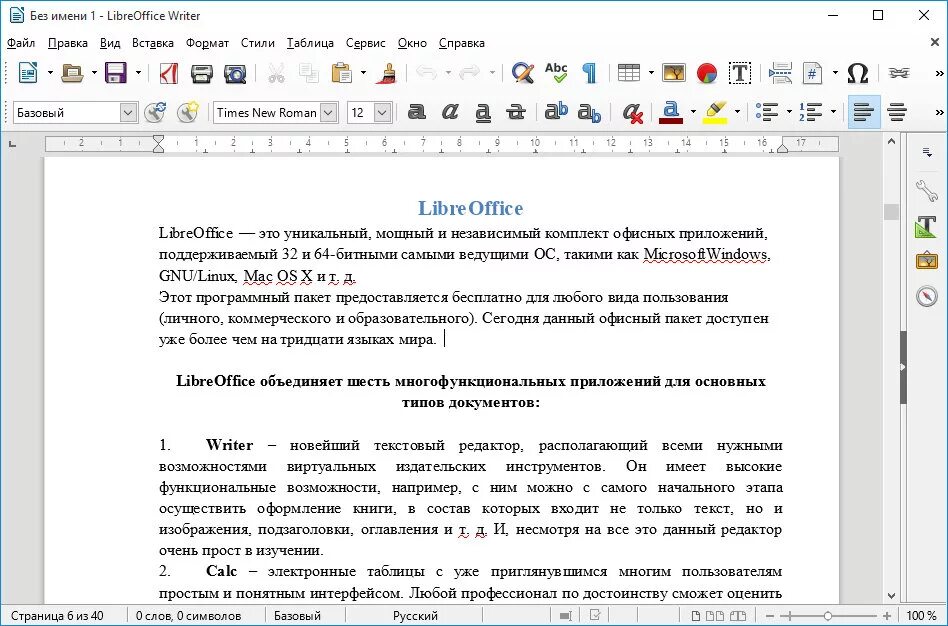Toggle bullet list formatting
This screenshot has width=948, height=626.
(x=767, y=112)
